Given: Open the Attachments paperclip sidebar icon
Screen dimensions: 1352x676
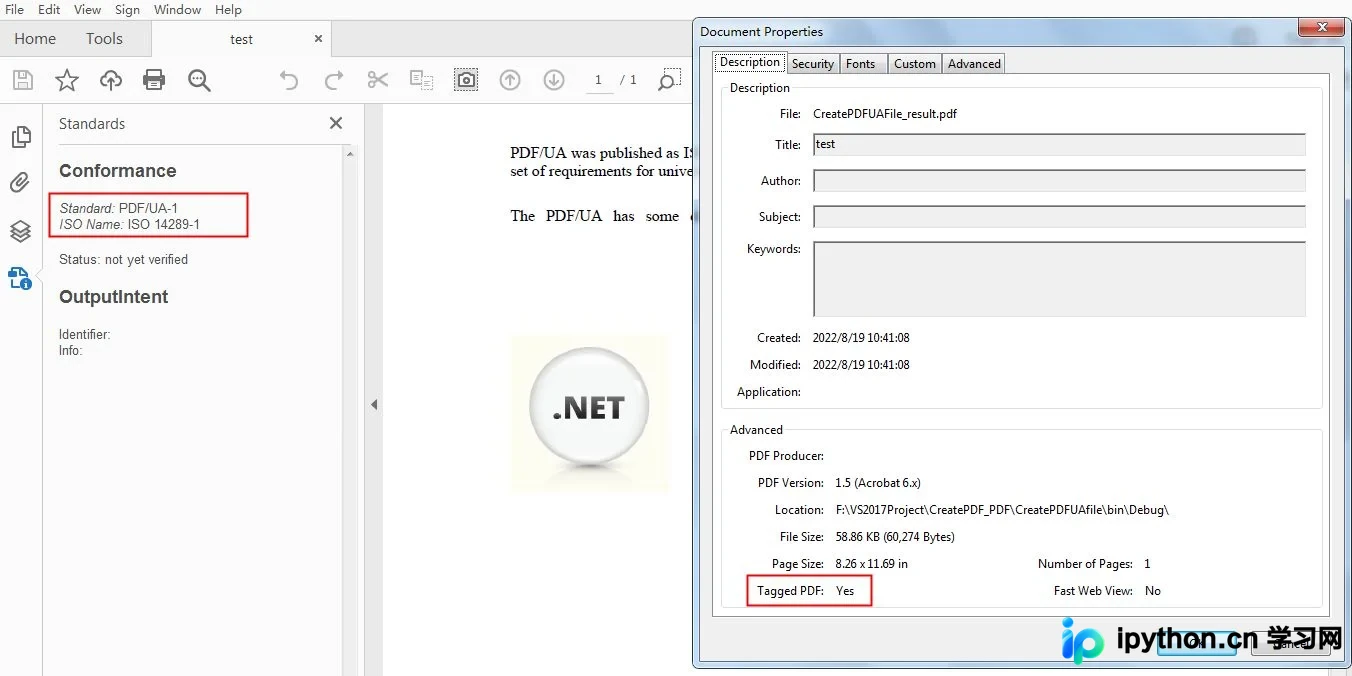Looking at the screenshot, I should (x=20, y=182).
